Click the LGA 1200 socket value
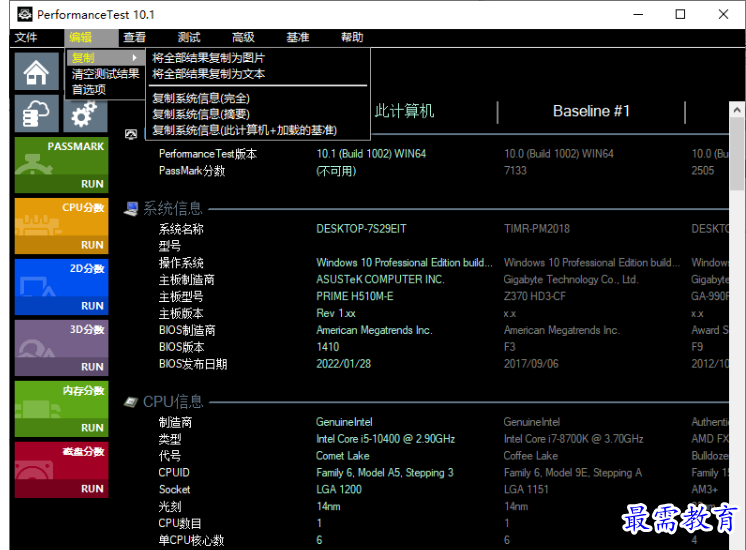 click(339, 490)
